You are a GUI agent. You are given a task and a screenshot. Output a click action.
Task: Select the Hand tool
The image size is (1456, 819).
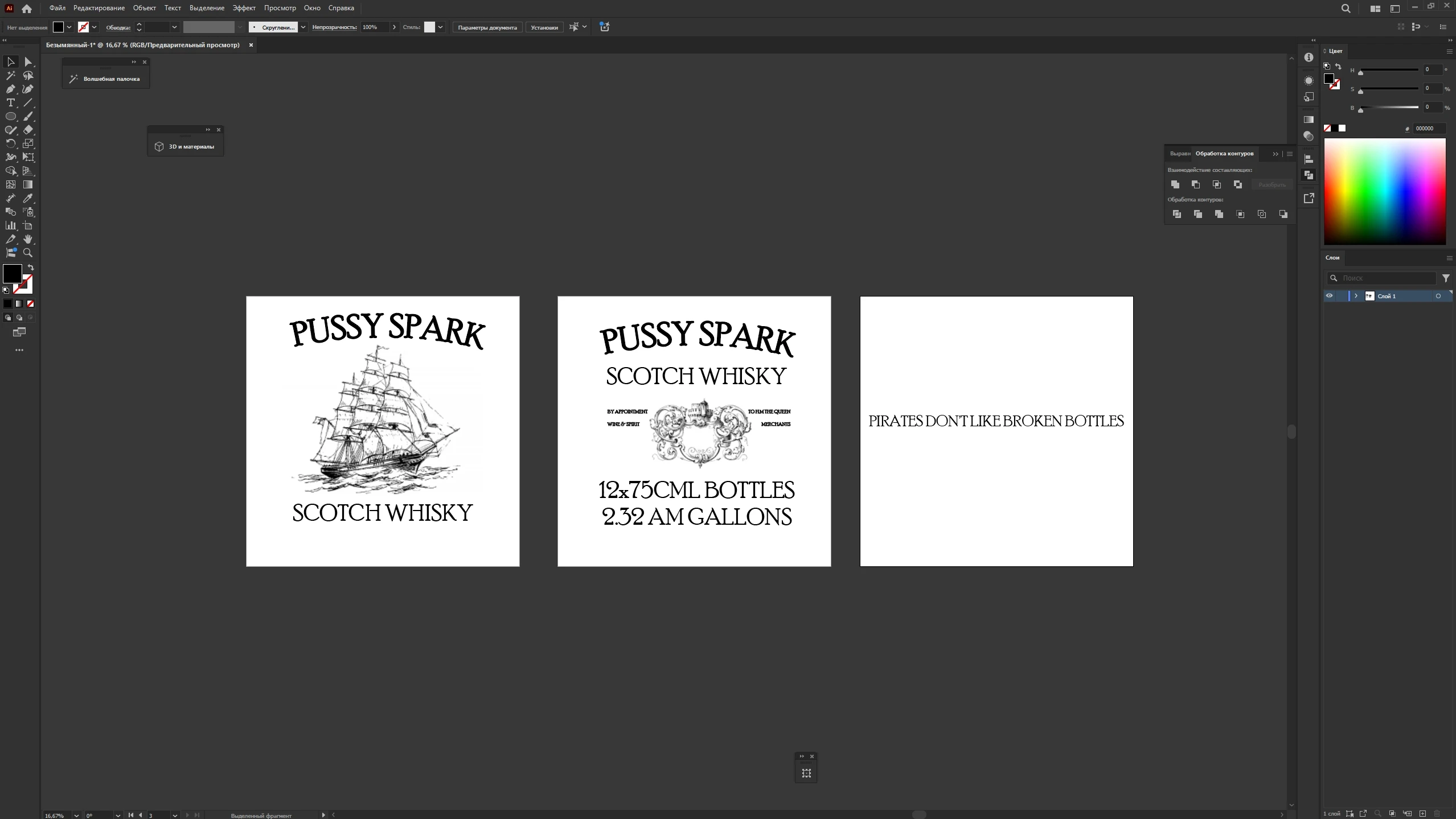click(x=27, y=239)
